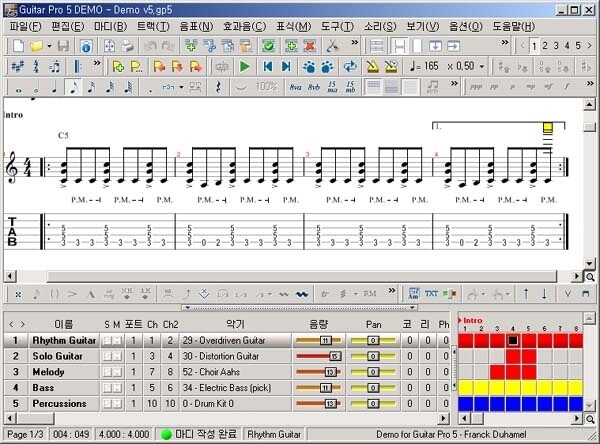Toggle solo for Bass track
Viewport: 600px width, 444px height.
(x=107, y=388)
